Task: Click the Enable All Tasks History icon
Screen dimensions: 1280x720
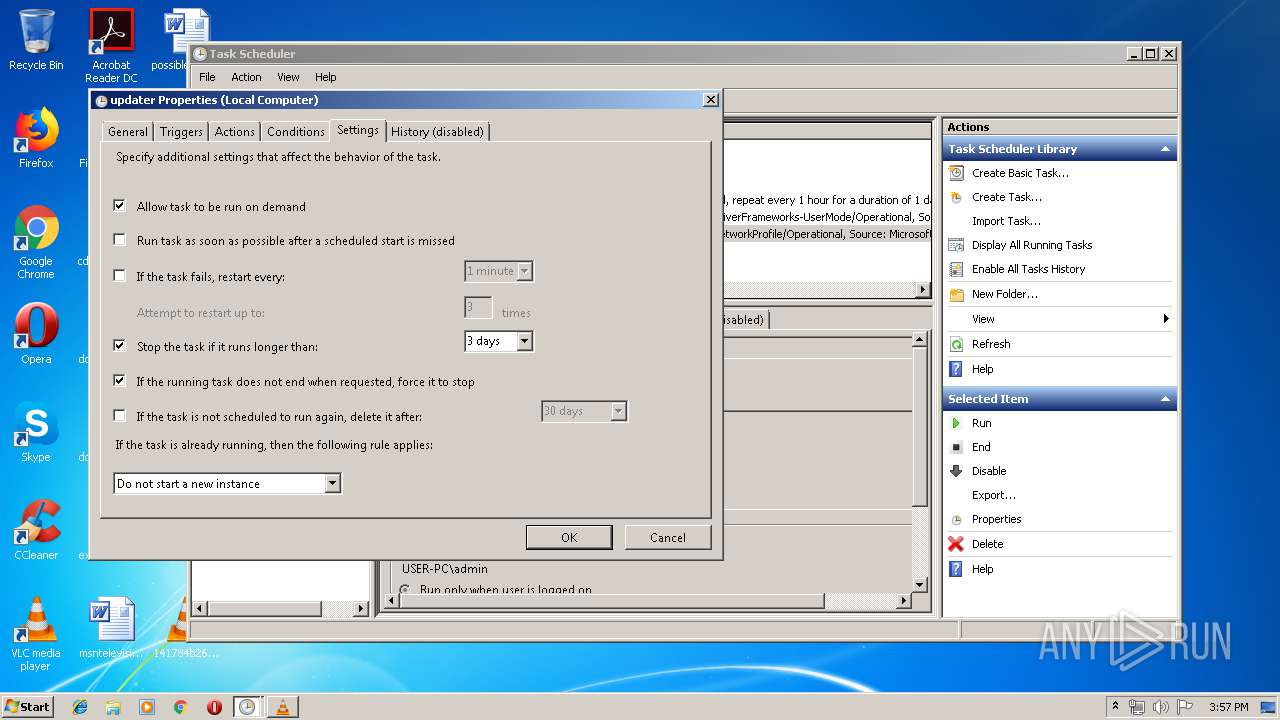Action: pos(956,269)
